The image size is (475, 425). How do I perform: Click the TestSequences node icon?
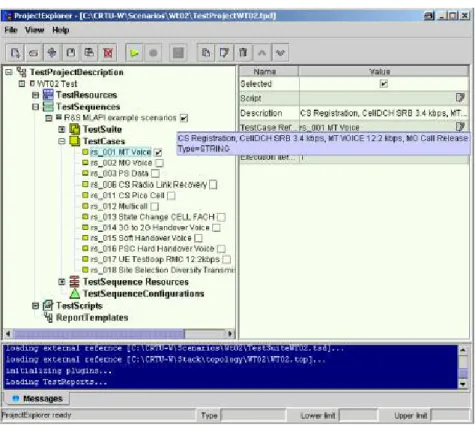pyautogui.click(x=48, y=107)
